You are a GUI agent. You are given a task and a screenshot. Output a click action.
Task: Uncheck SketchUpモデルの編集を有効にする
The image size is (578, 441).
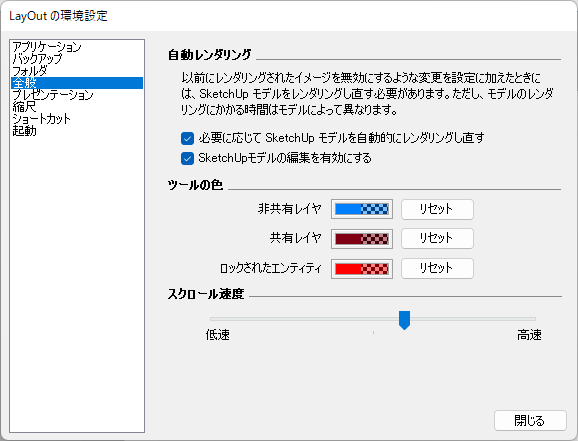tap(187, 159)
